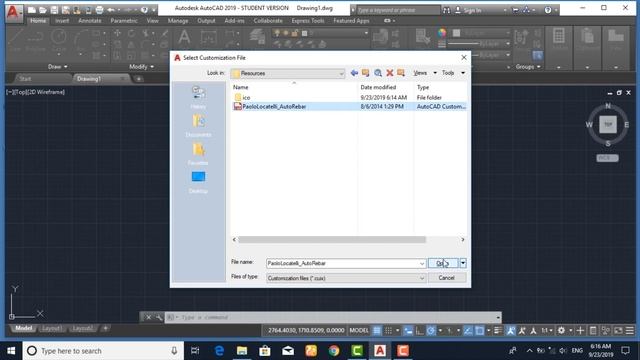Toggle annotation monitor plus icon
This screenshot has height=360, width=640.
pos(580,330)
